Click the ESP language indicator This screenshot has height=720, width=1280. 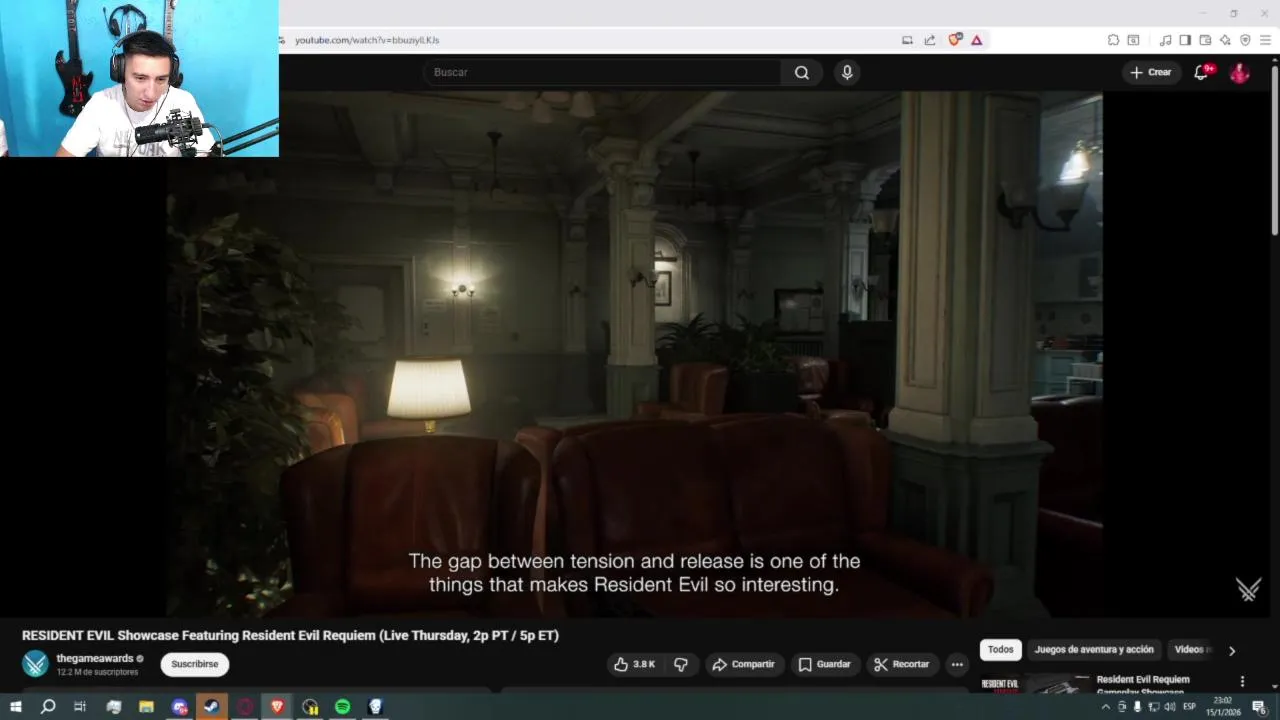click(x=1189, y=707)
